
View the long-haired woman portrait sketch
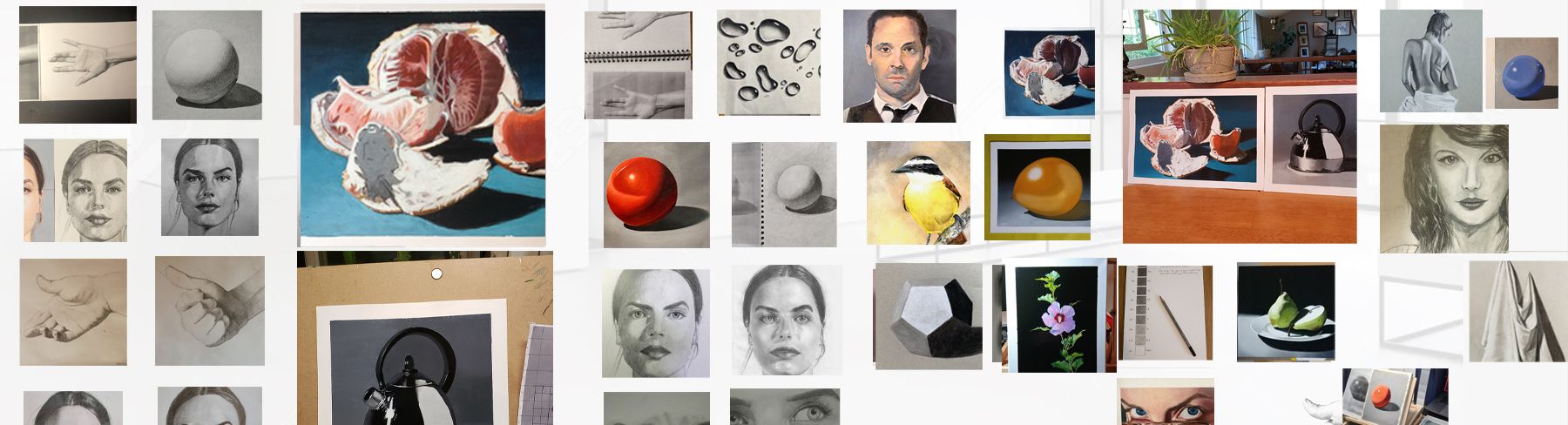pos(1444,189)
